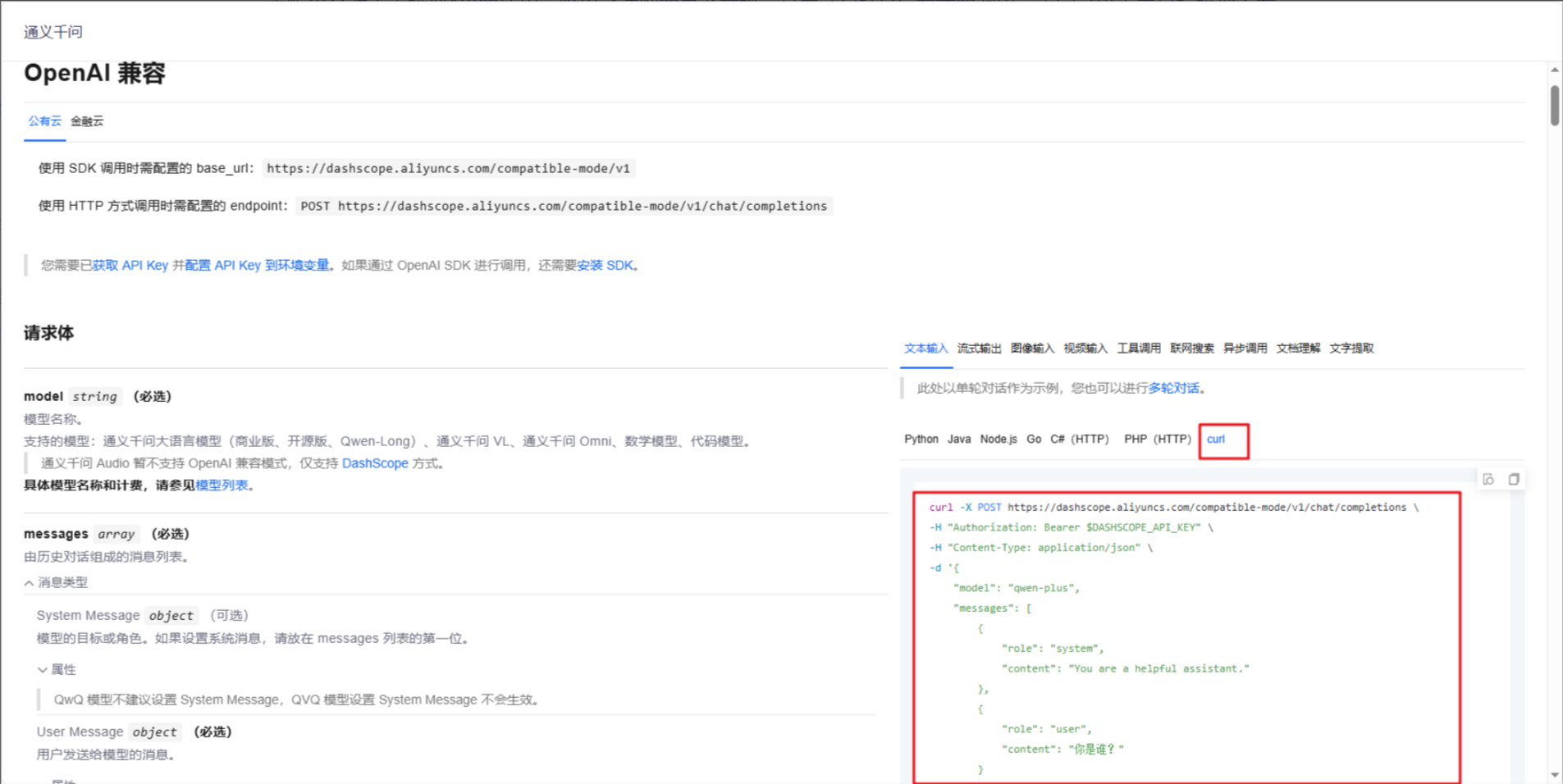Click the string type label beside model

click(95, 397)
